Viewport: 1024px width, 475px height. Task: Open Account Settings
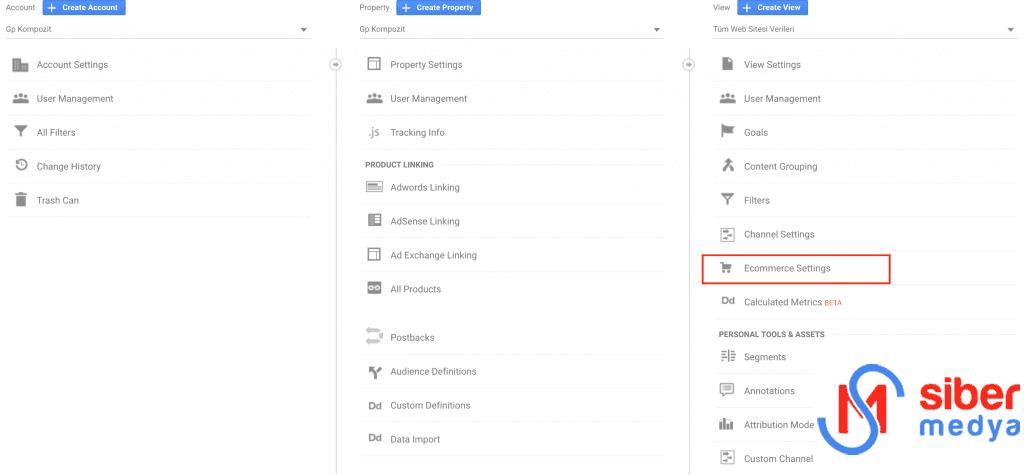(72, 65)
